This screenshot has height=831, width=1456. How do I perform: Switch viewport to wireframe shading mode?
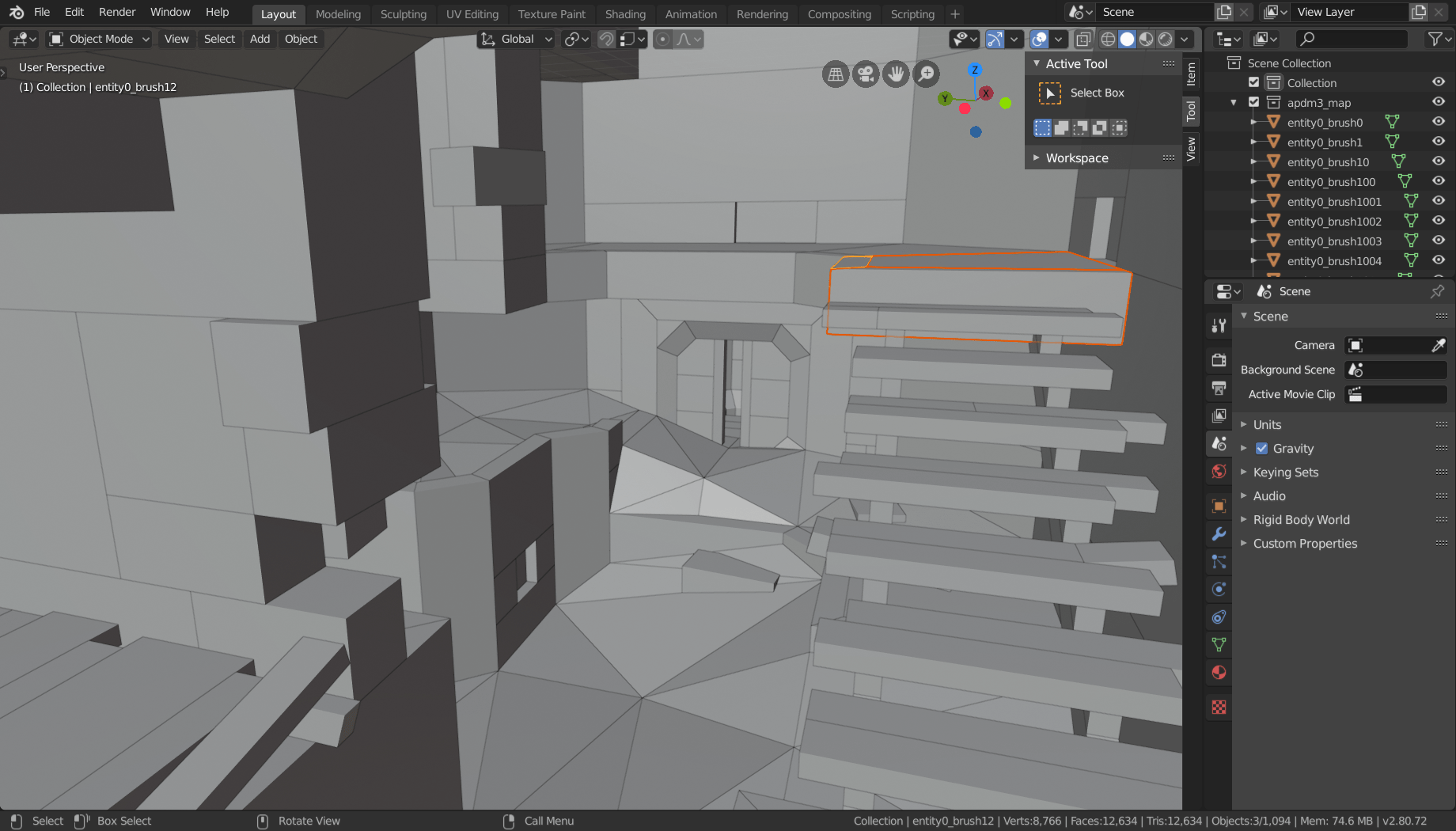click(1107, 39)
